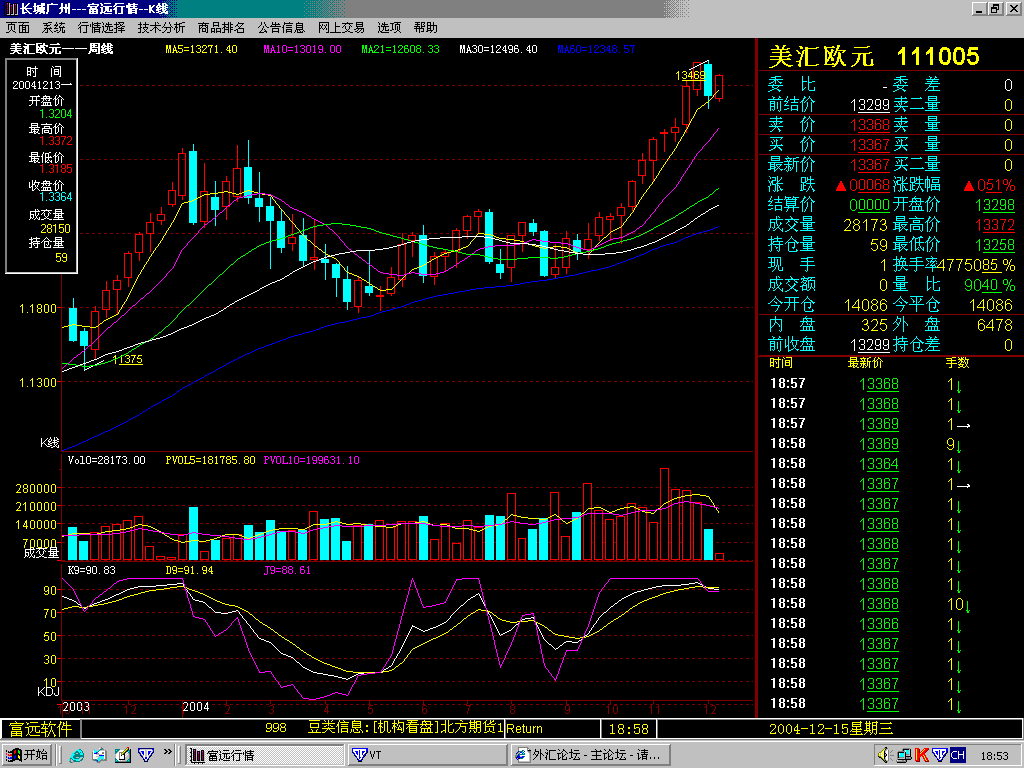Launch Internet Explorer from quick launch

(x=77, y=755)
